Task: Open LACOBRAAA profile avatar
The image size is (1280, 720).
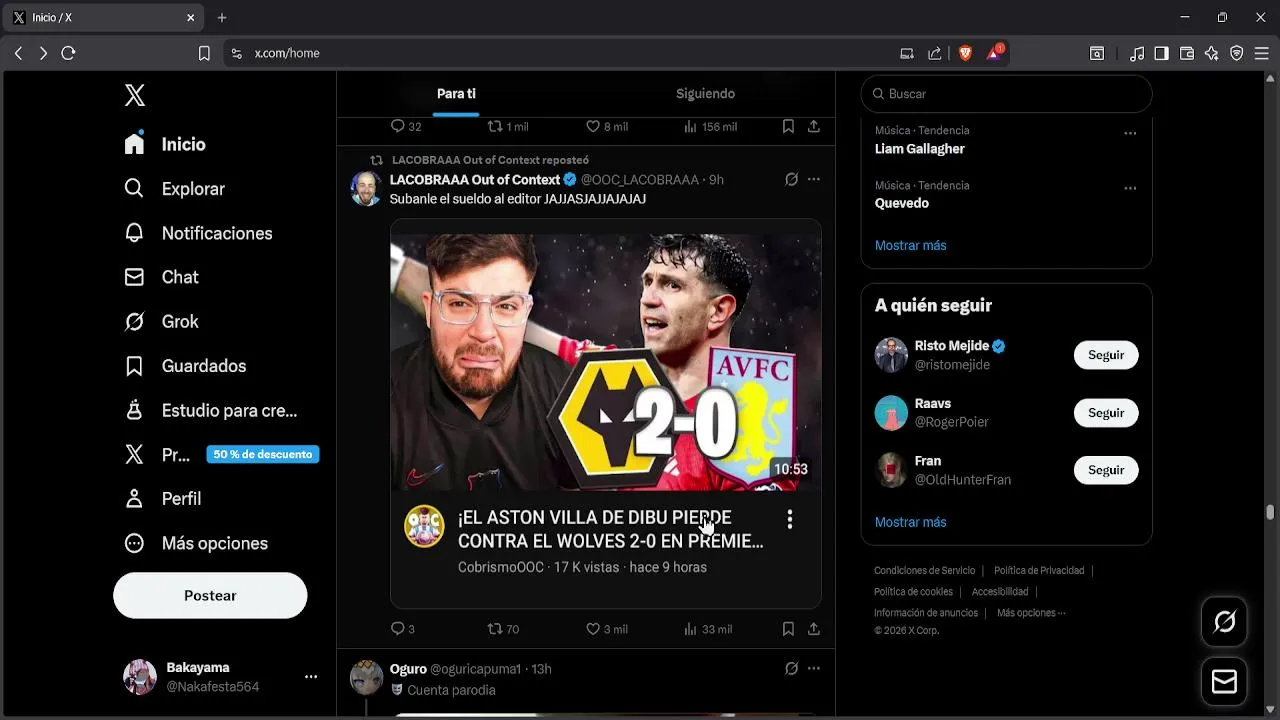Action: (366, 188)
